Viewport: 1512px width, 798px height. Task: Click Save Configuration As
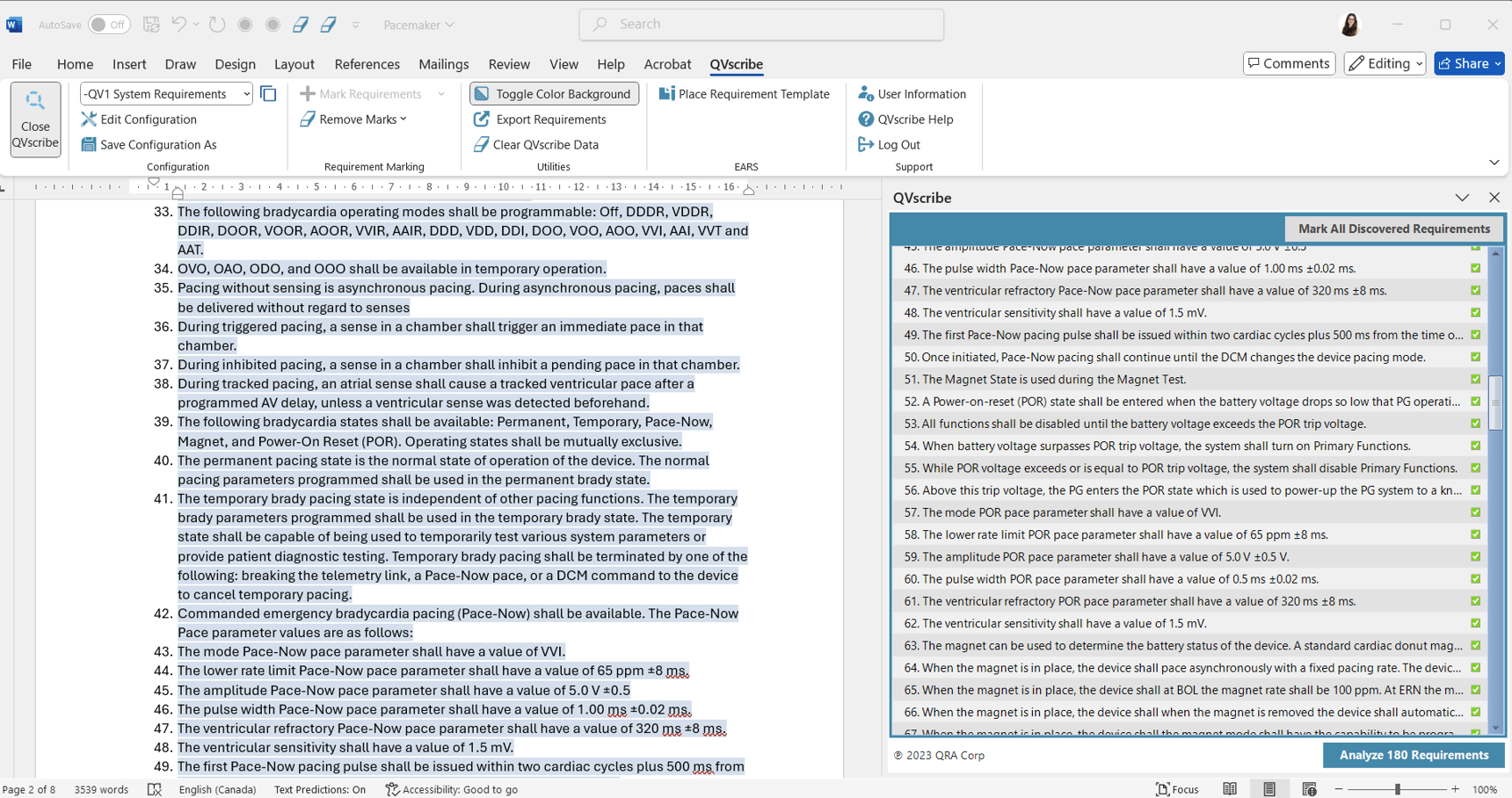149,145
